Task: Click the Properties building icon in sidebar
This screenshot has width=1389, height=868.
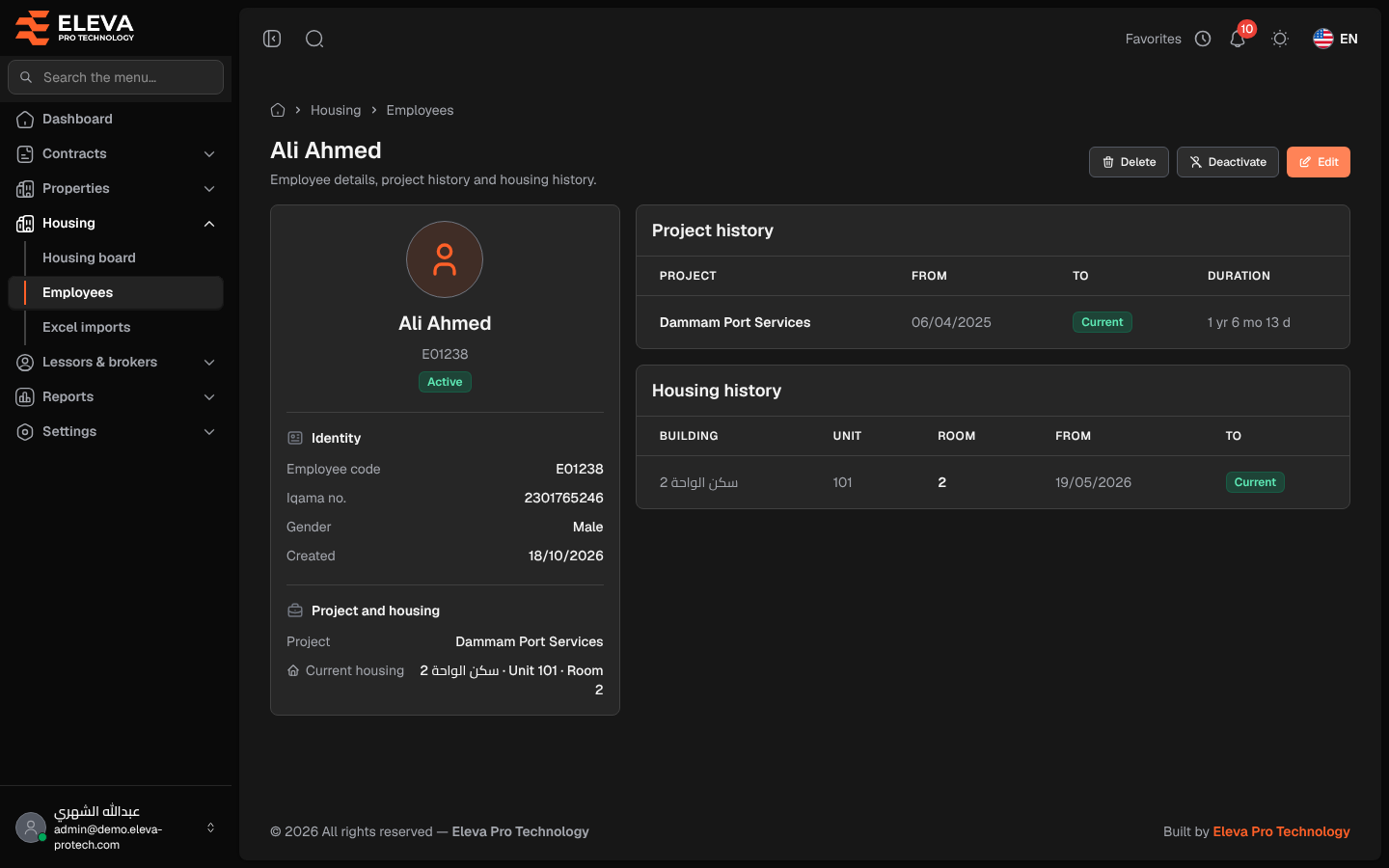Action: (x=25, y=189)
